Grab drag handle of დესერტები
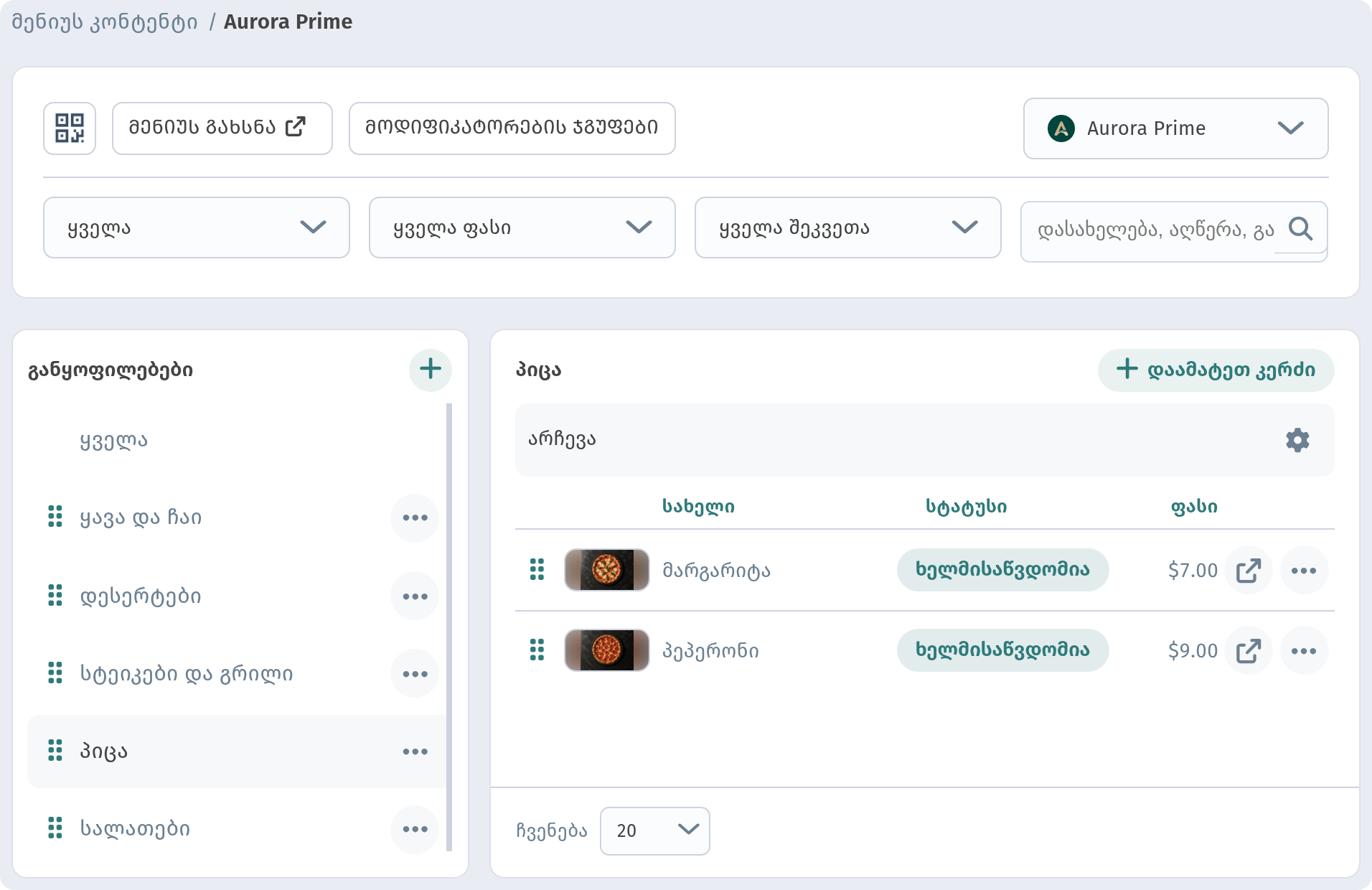Screen dimensions: 1372x890 [x=55, y=595]
